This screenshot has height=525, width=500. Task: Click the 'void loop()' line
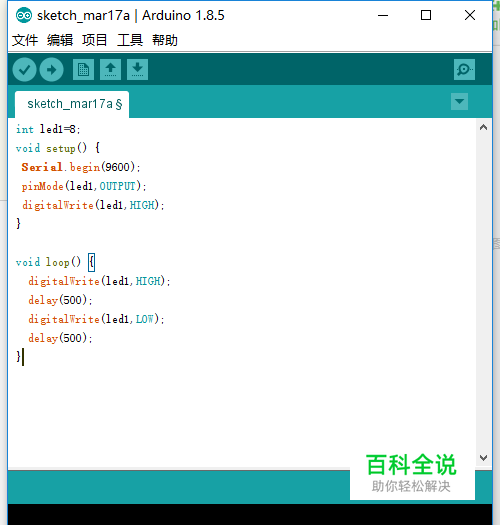tap(55, 262)
